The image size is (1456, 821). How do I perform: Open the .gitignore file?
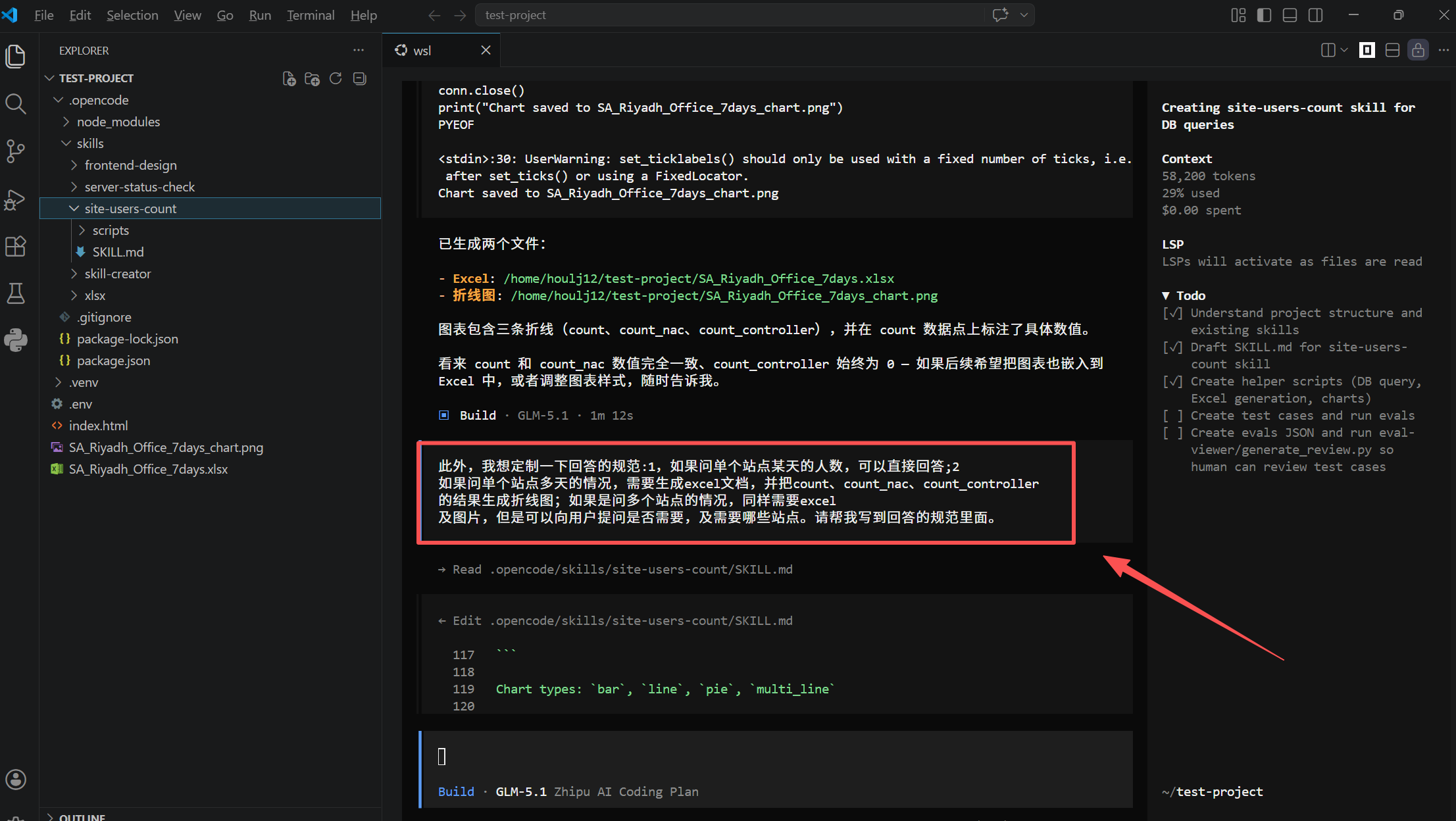coord(104,317)
